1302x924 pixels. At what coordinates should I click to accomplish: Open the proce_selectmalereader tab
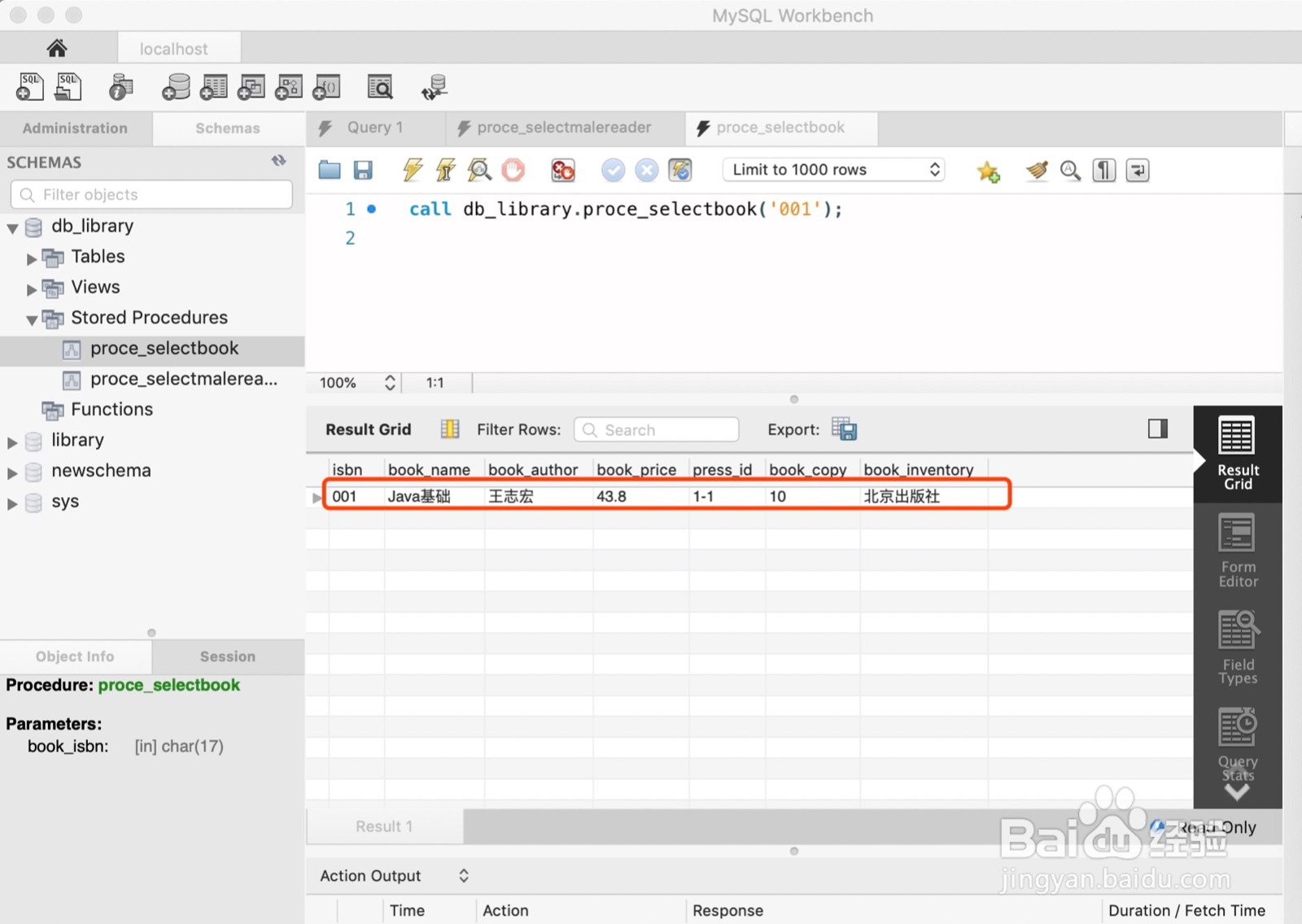(x=564, y=128)
